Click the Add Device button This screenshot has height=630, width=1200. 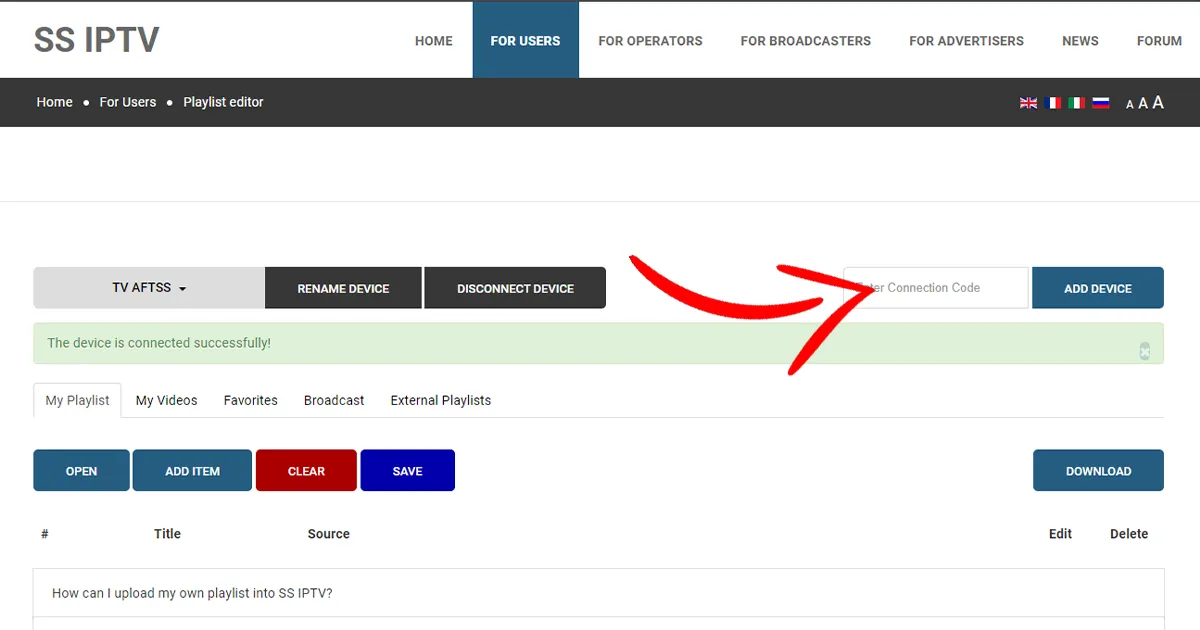coord(1097,288)
